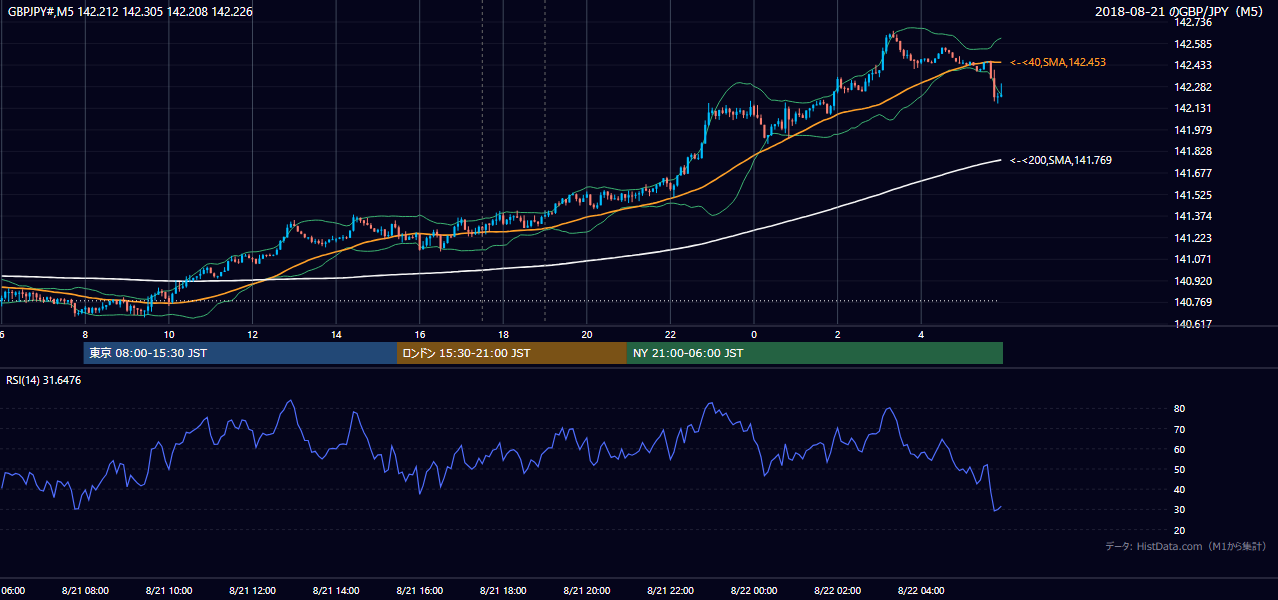This screenshot has width=1278, height=600.
Task: Click the 8/21 22:00 time axis label
Action: pos(670,591)
